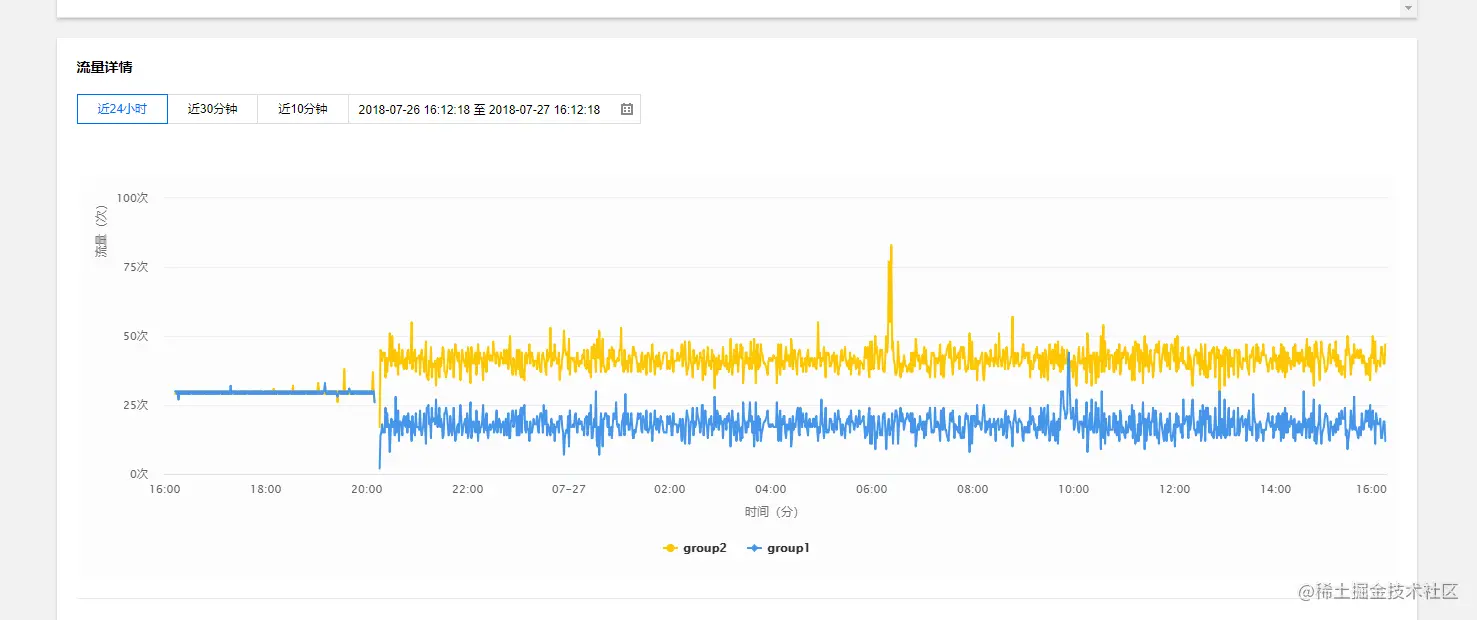Click the 18:00 x-axis tick label
This screenshot has height=620, width=1477.
pos(265,489)
